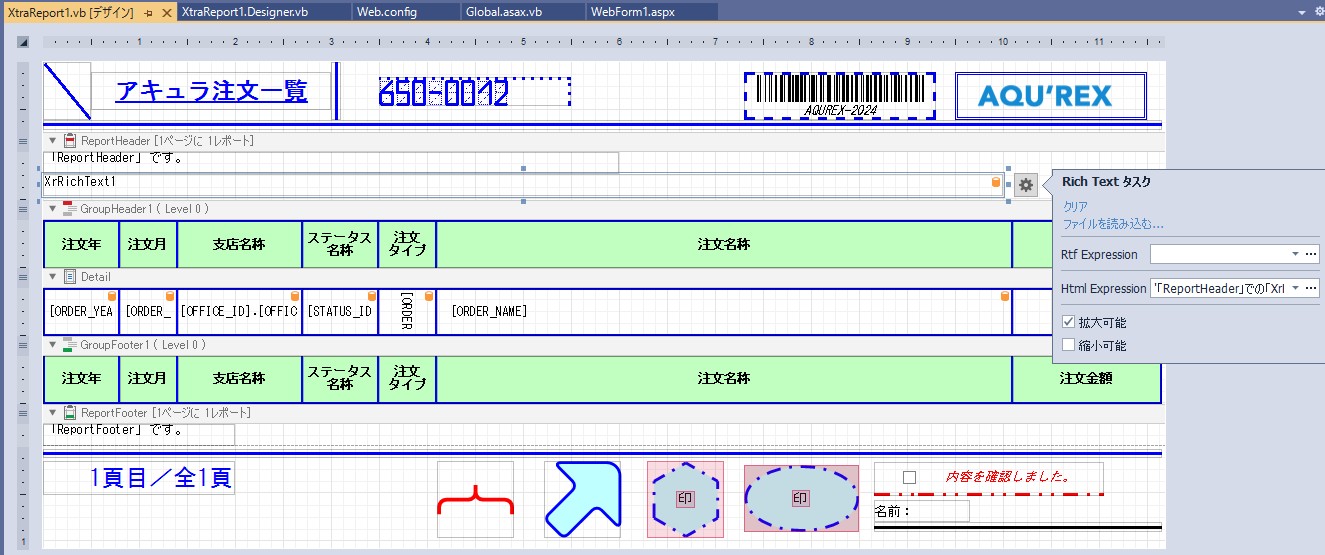Click the report corner select-all square by ruler
The height and width of the screenshot is (555, 1325).
tap(23, 42)
